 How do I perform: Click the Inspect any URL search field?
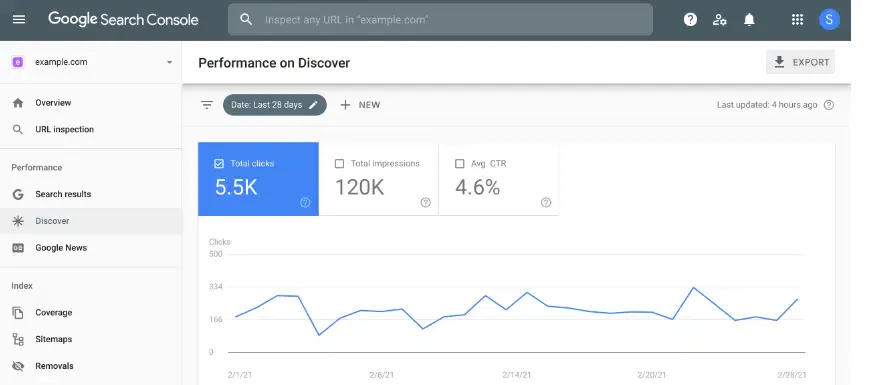(x=440, y=20)
